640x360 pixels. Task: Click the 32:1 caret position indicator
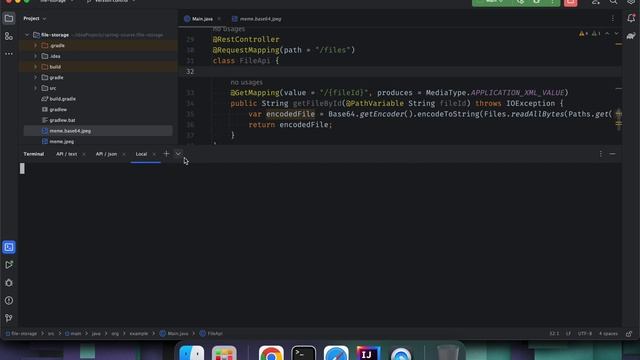point(554,333)
